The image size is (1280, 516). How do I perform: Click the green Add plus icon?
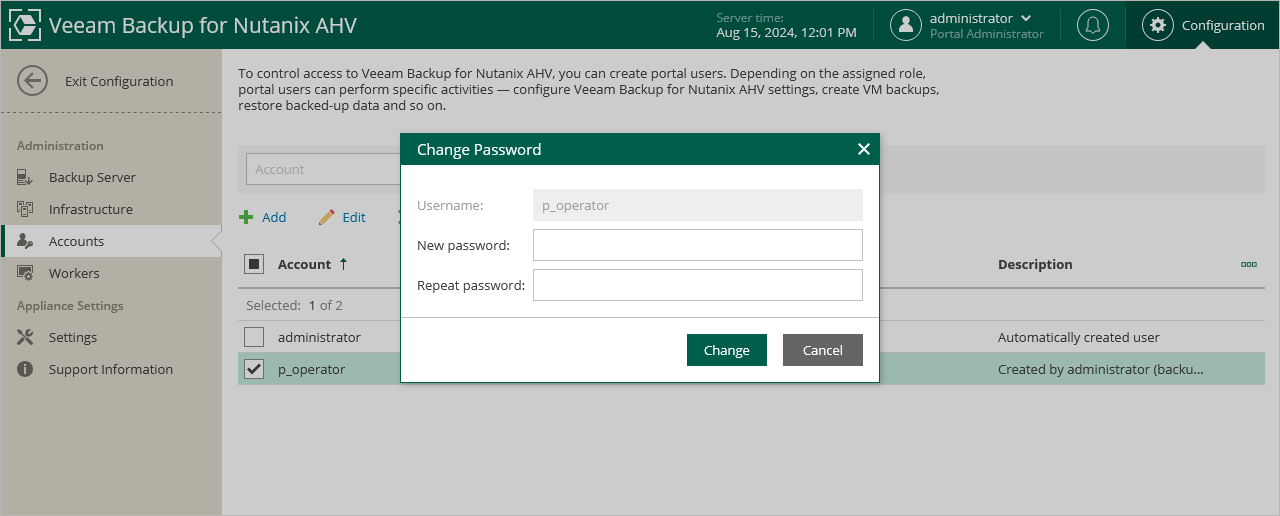pyautogui.click(x=246, y=217)
